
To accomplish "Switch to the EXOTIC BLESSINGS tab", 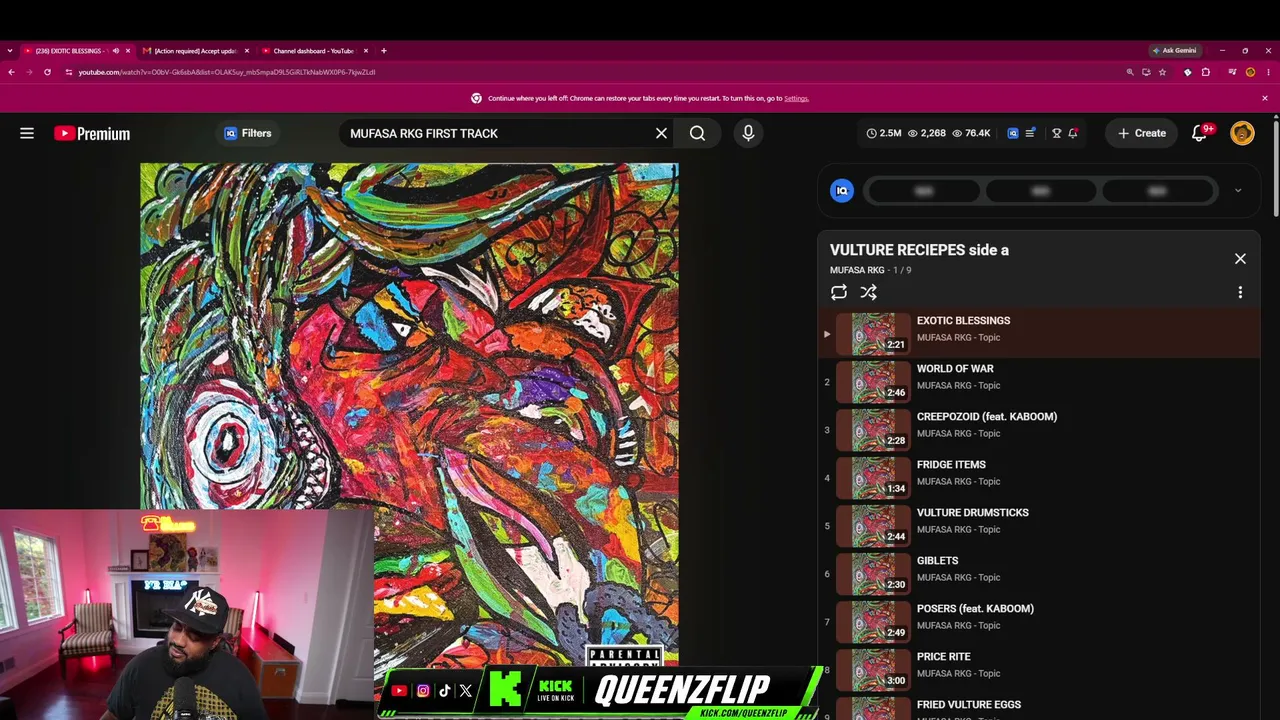I will point(76,51).
